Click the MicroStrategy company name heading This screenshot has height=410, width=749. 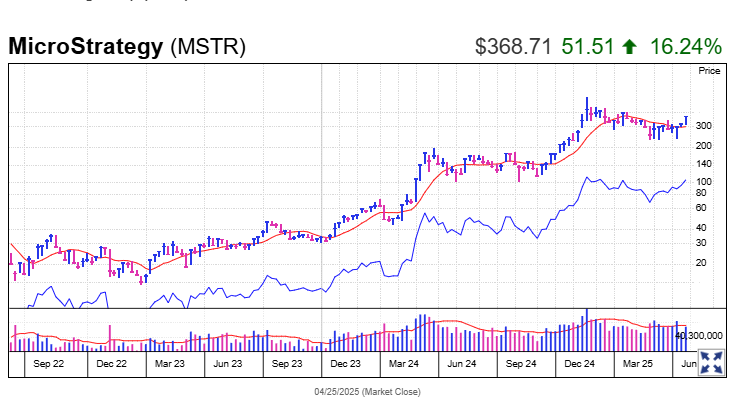pyautogui.click(x=86, y=46)
